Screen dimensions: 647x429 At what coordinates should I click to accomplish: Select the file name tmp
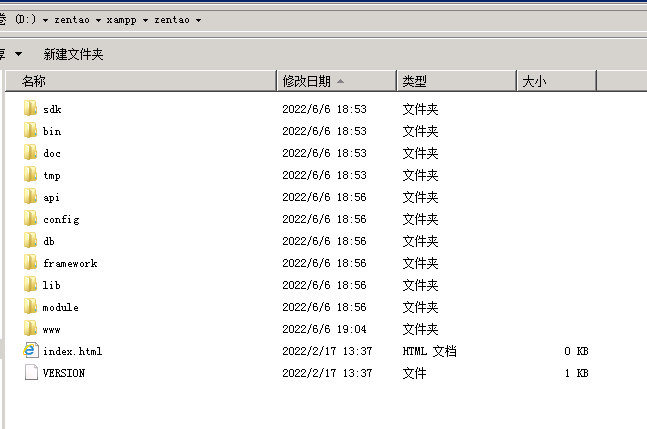tap(52, 176)
